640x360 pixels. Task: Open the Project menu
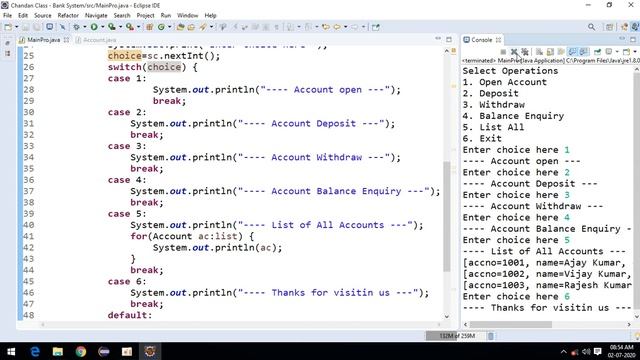145,16
